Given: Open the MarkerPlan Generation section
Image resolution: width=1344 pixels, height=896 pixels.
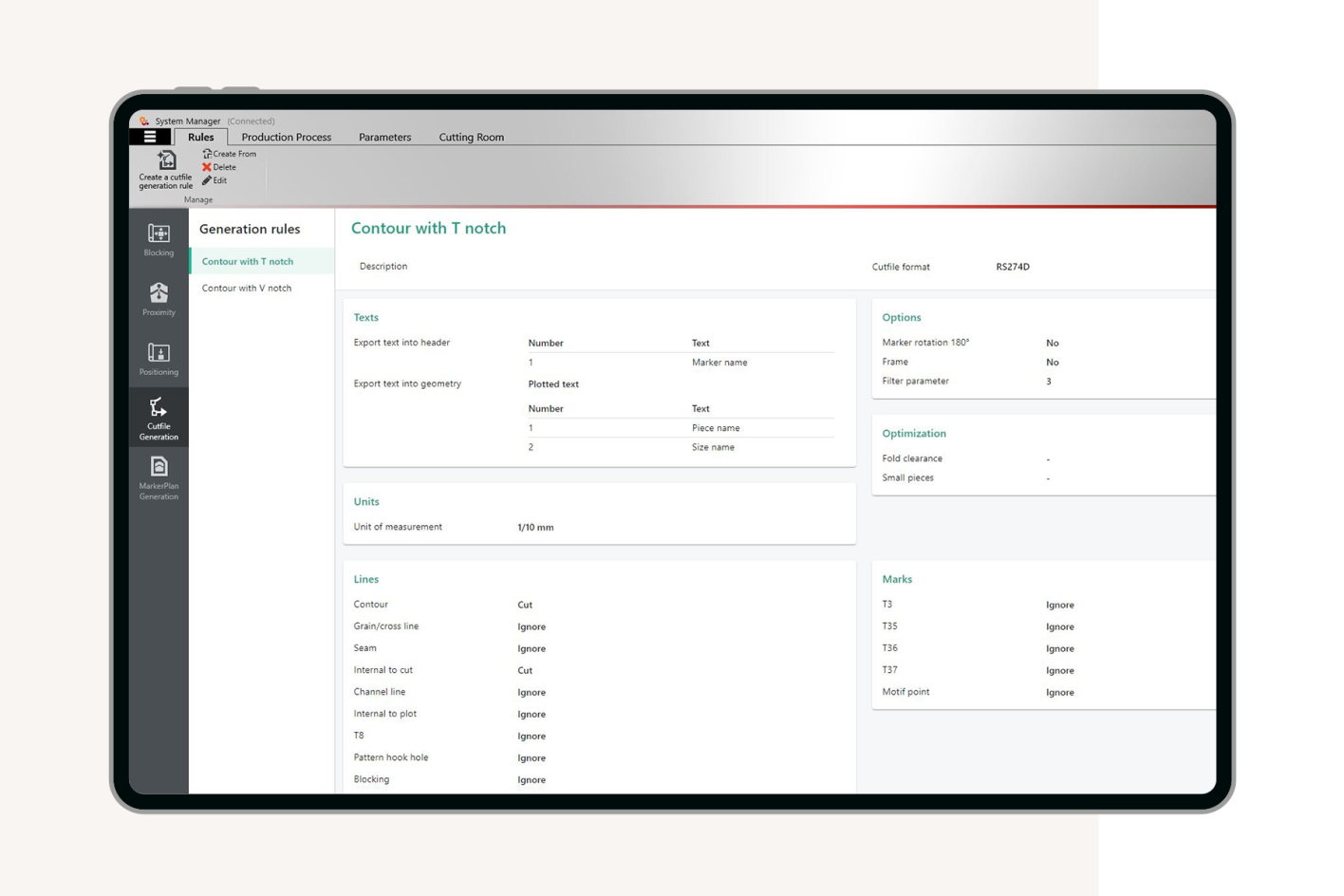Looking at the screenshot, I should pyautogui.click(x=159, y=477).
